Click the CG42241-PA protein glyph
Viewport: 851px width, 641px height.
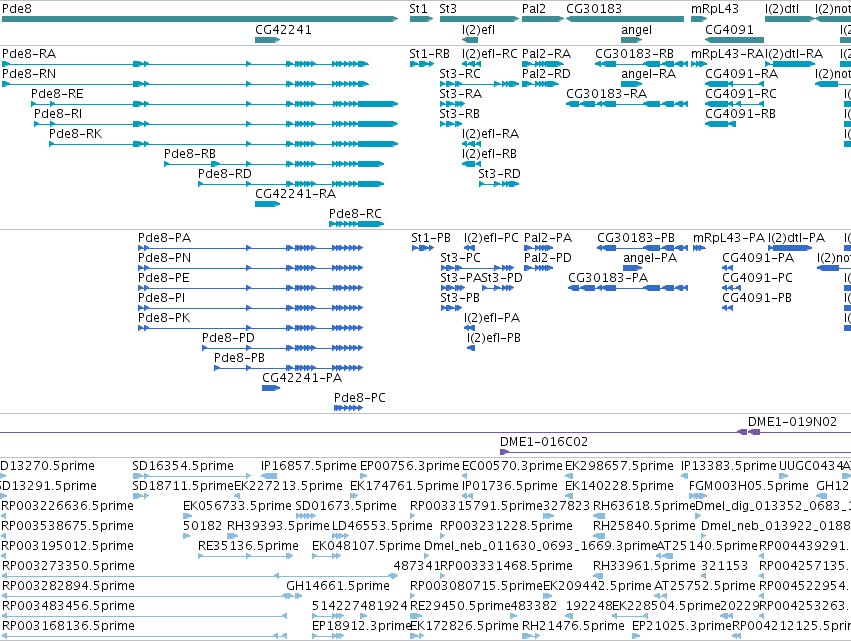pyautogui.click(x=271, y=388)
